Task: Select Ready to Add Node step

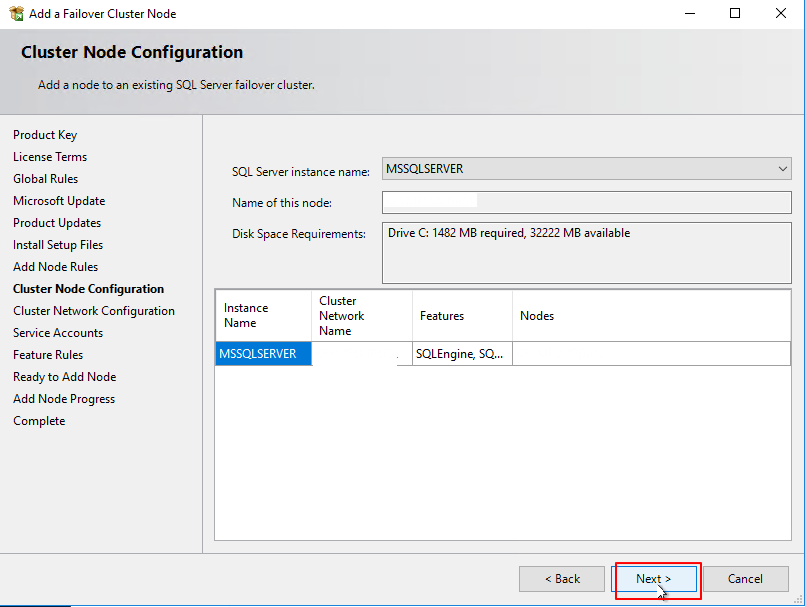Action: click(65, 377)
